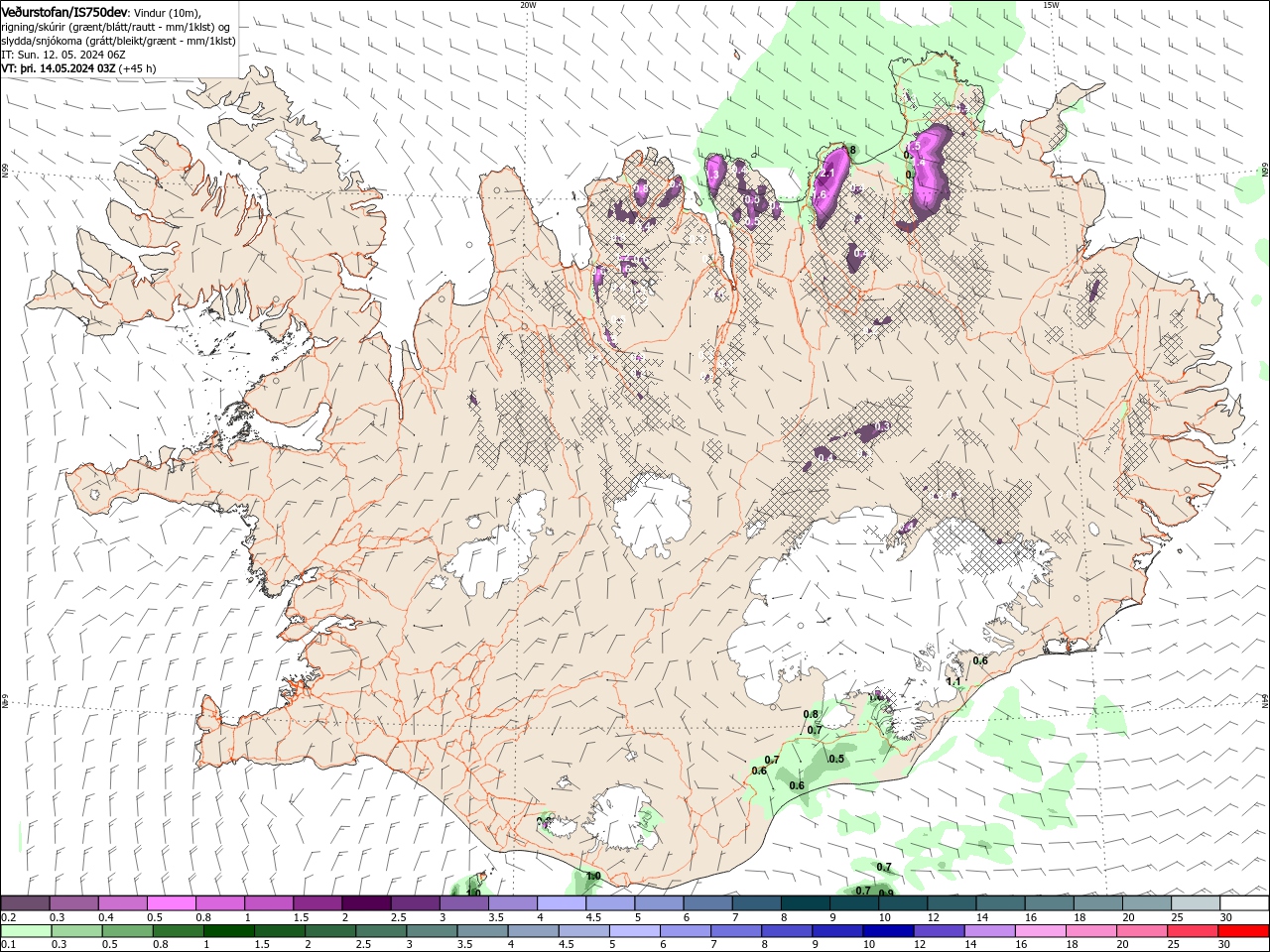Screen dimensions: 1270x952
Task: Click the 0.9 value near the bottom edge
Action: click(x=886, y=892)
